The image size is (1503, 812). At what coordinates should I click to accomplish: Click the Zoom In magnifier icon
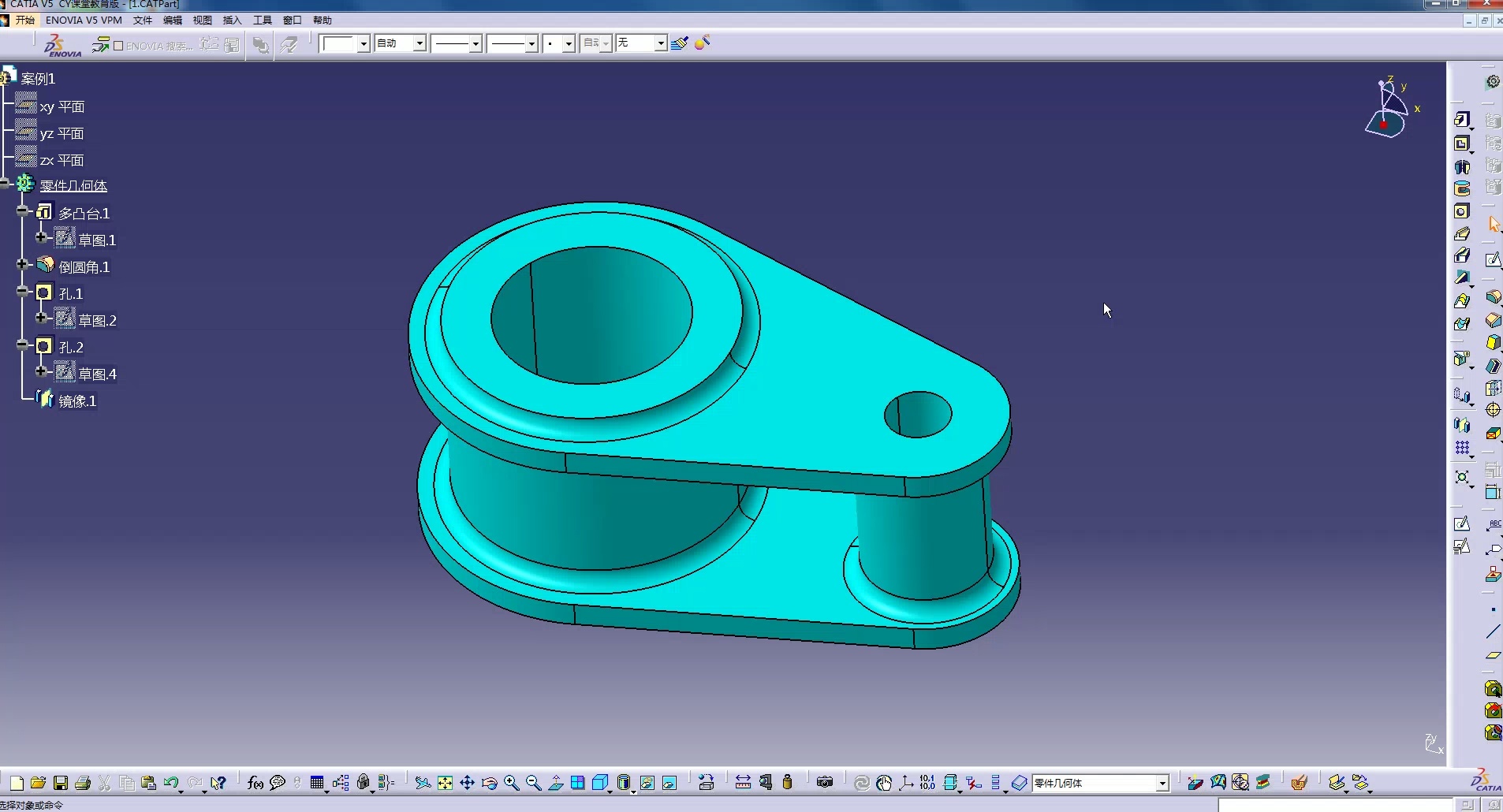pyautogui.click(x=511, y=783)
